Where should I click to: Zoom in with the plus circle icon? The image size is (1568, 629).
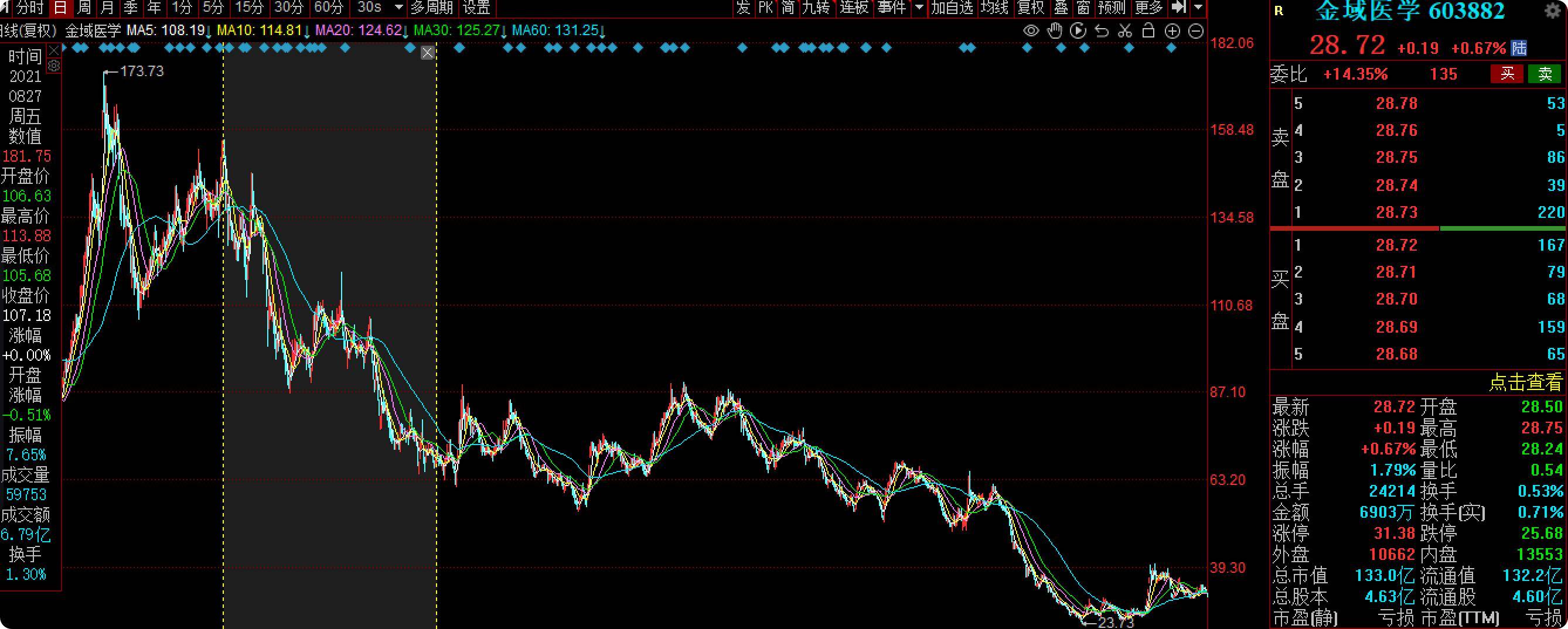point(1172,31)
